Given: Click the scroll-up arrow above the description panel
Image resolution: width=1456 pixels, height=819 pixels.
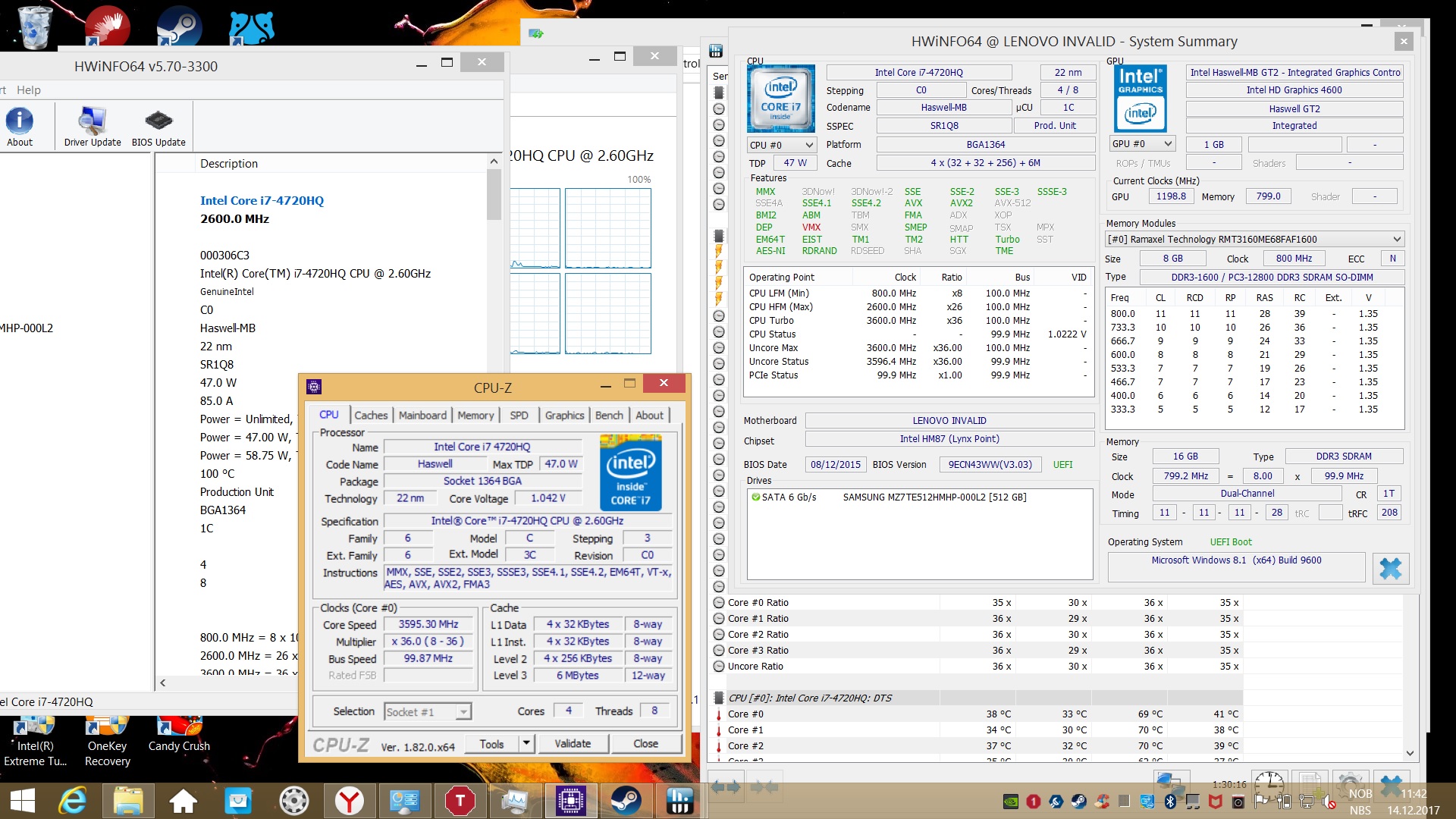Looking at the screenshot, I should coord(494,161).
